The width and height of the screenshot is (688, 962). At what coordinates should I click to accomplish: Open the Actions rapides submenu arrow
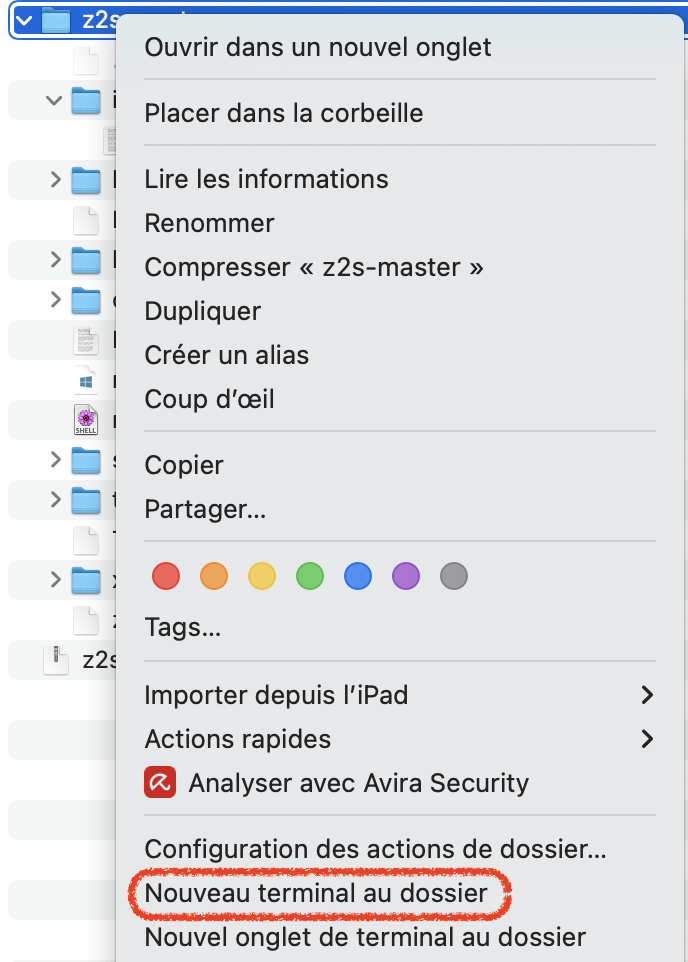click(647, 739)
